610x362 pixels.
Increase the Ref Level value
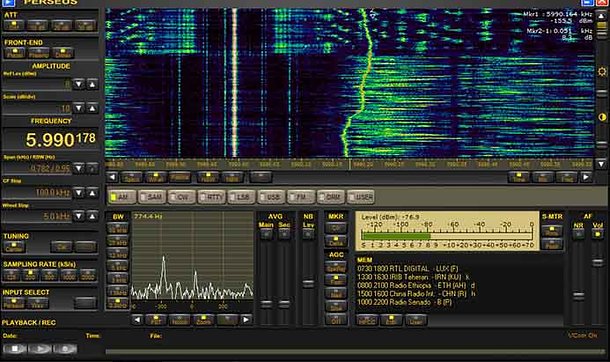[92, 84]
